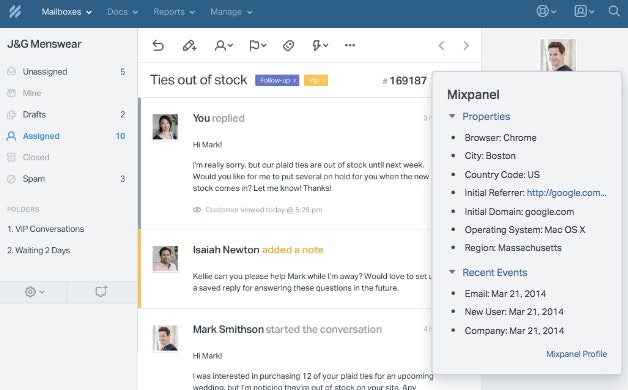Open Waiting 2 Days folder
The width and height of the screenshot is (628, 390).
(x=38, y=250)
